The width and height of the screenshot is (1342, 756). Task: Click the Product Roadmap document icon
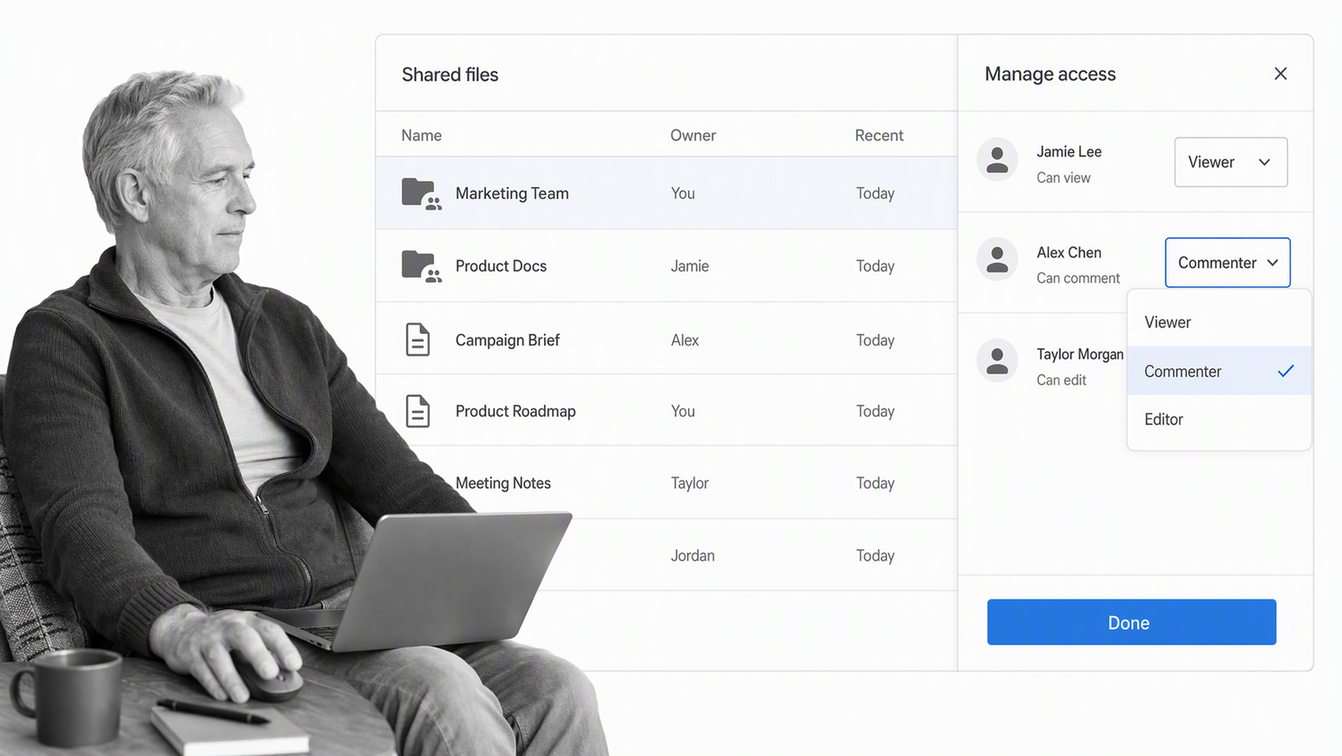(418, 411)
